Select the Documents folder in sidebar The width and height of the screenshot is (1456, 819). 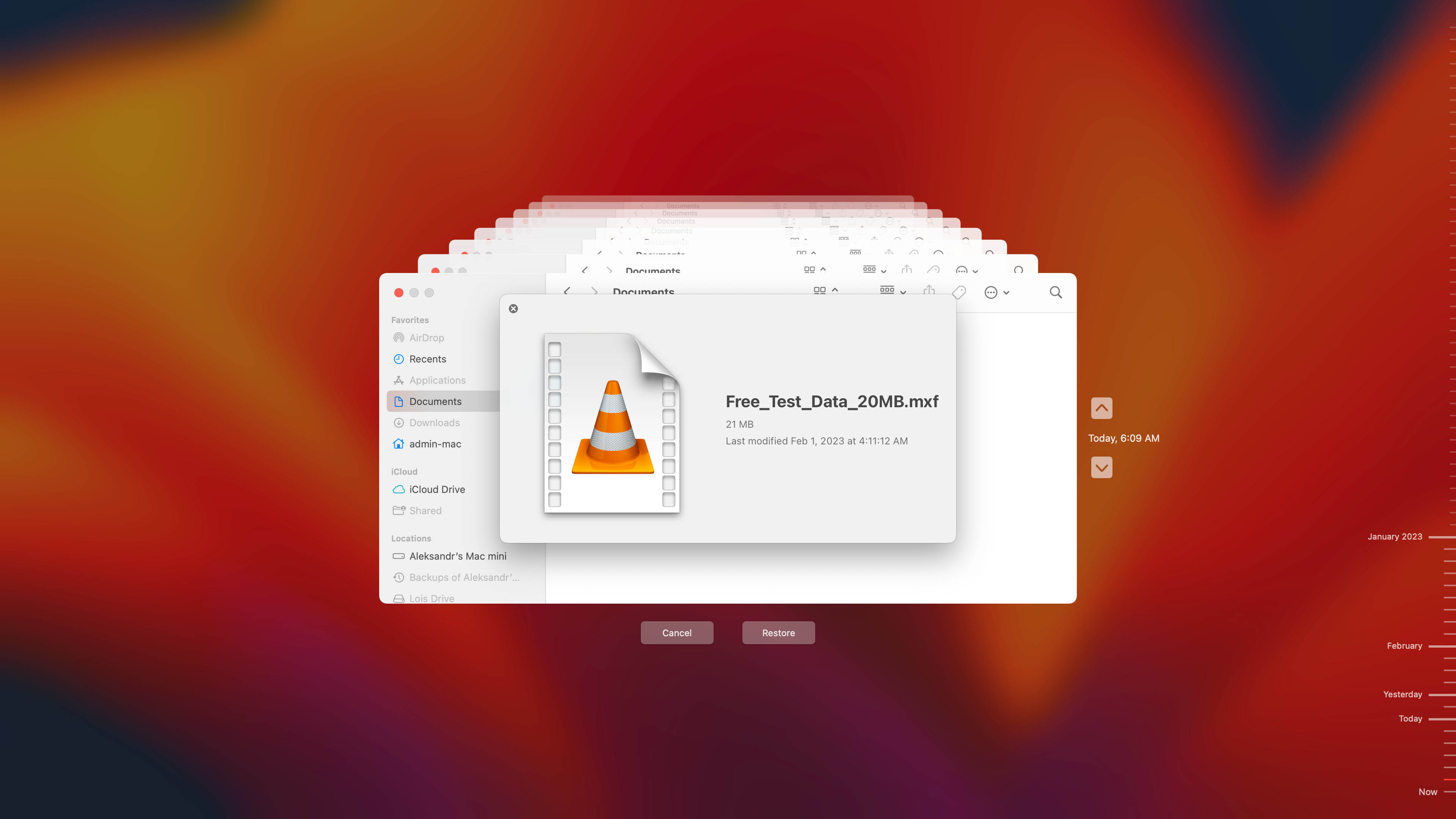435,401
